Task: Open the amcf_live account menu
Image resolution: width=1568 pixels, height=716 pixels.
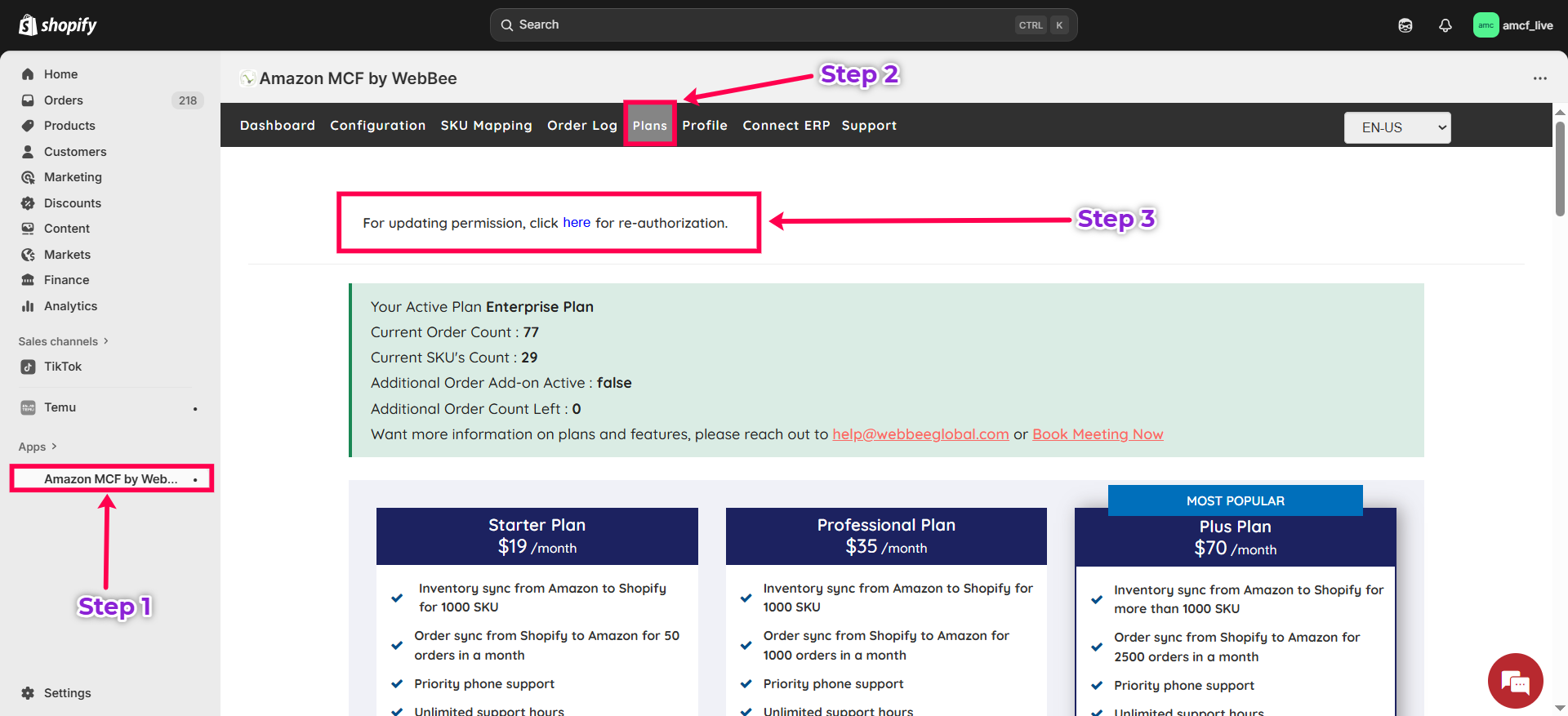Action: point(1513,25)
